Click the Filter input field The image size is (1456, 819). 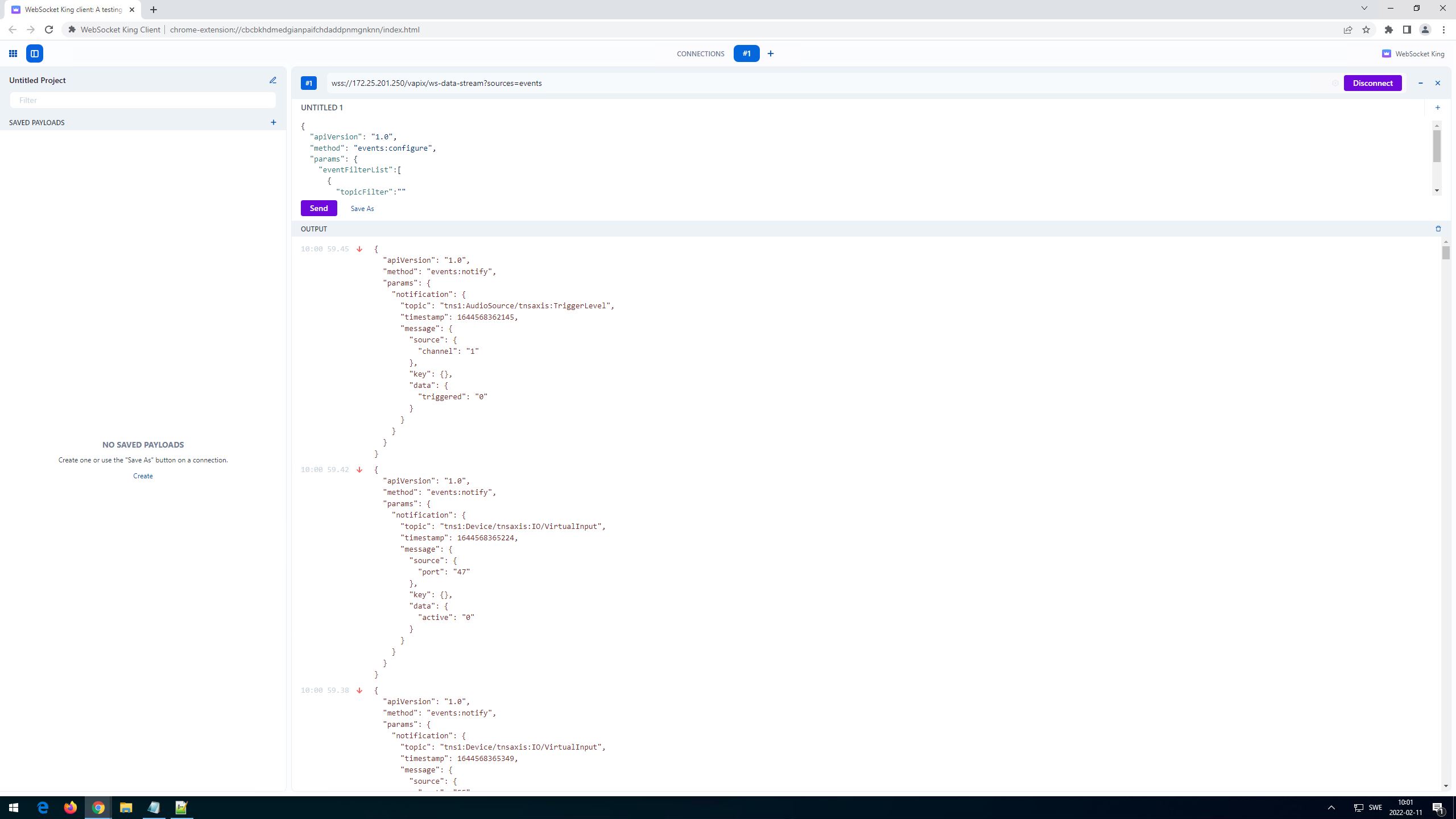coord(142,100)
